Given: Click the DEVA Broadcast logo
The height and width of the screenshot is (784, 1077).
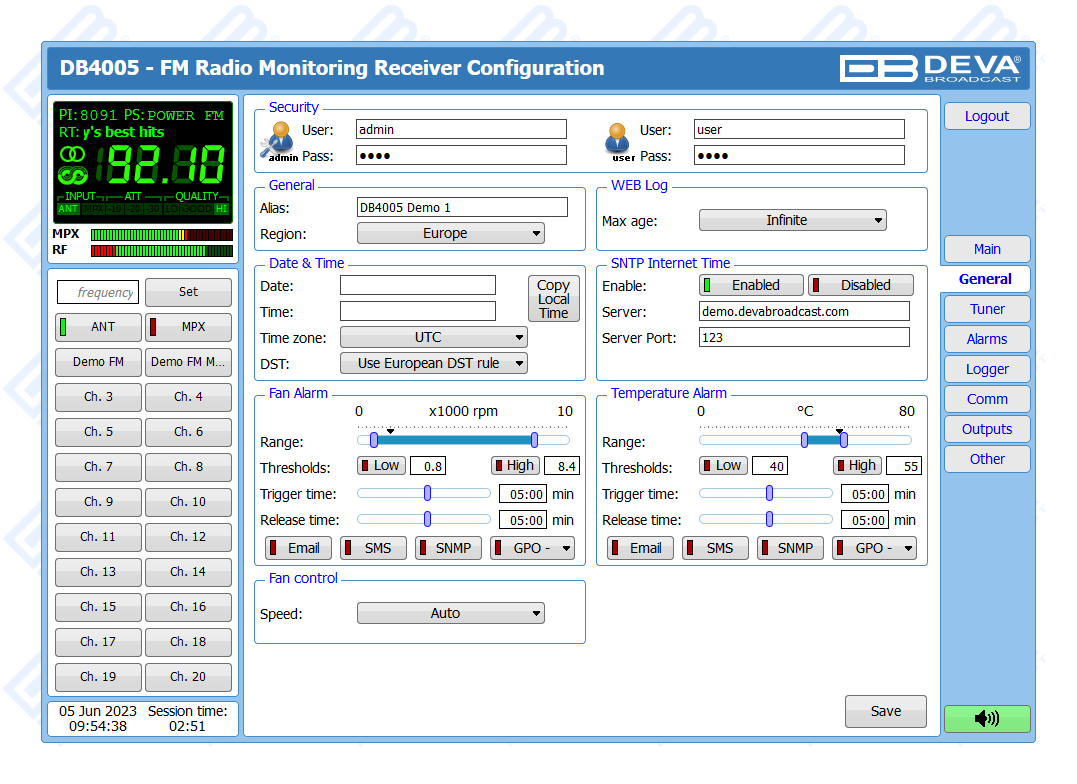Looking at the screenshot, I should point(930,68).
